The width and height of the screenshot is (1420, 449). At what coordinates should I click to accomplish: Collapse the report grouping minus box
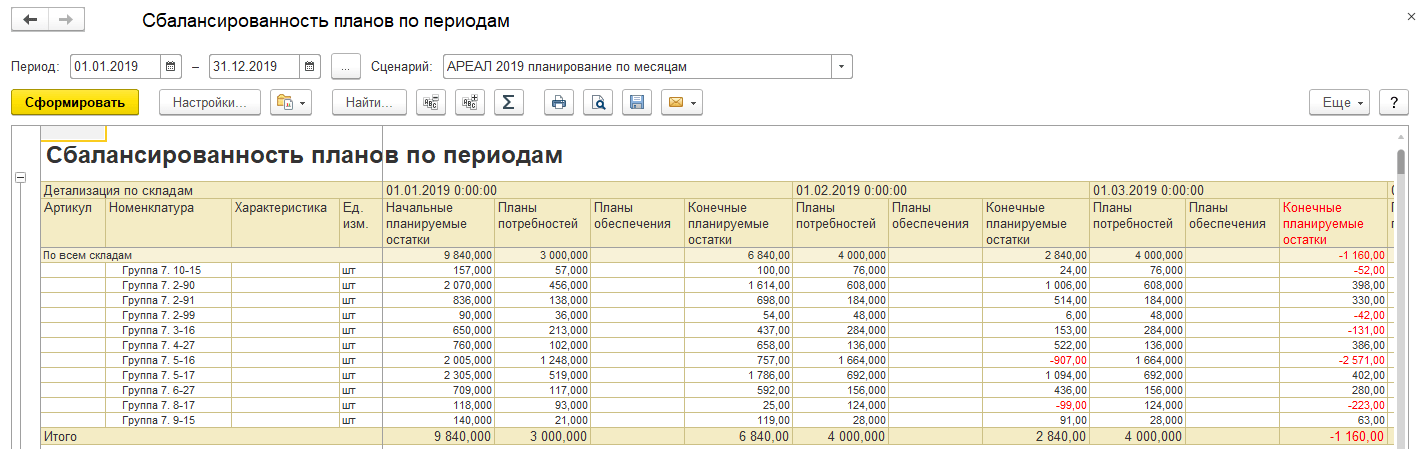click(x=20, y=177)
